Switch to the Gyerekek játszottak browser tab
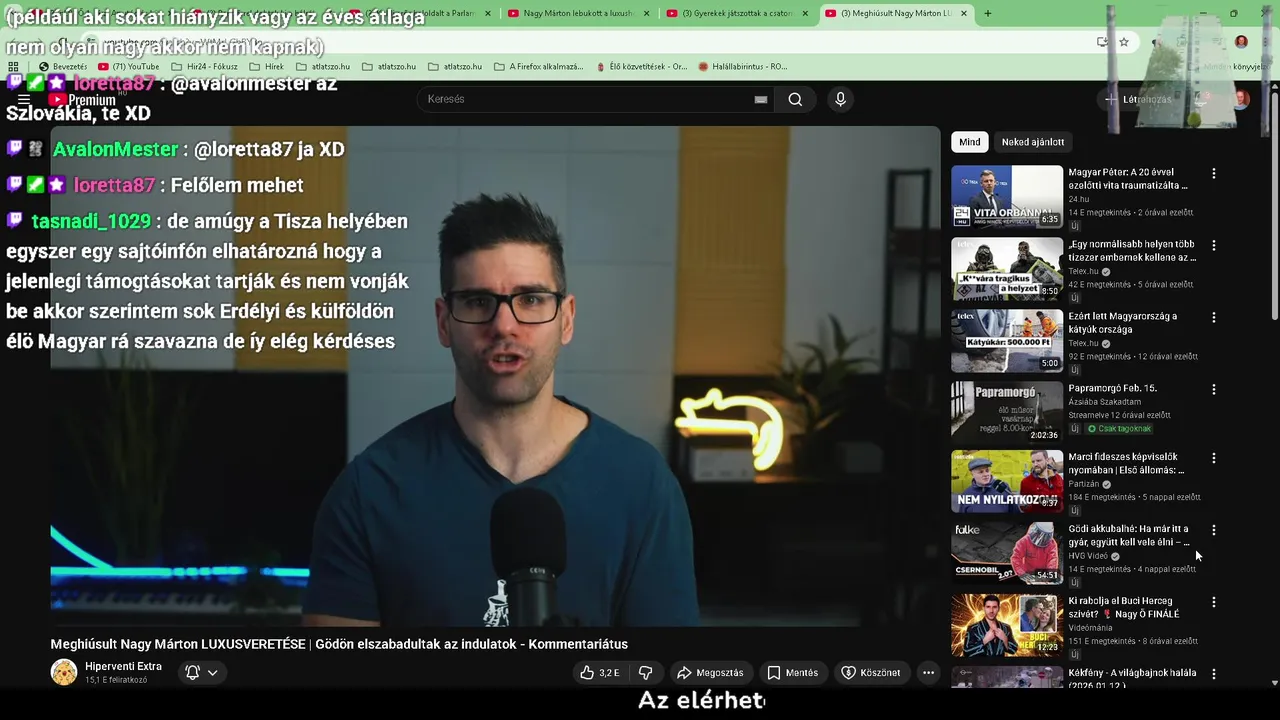Viewport: 1280px width, 720px height. [x=738, y=13]
